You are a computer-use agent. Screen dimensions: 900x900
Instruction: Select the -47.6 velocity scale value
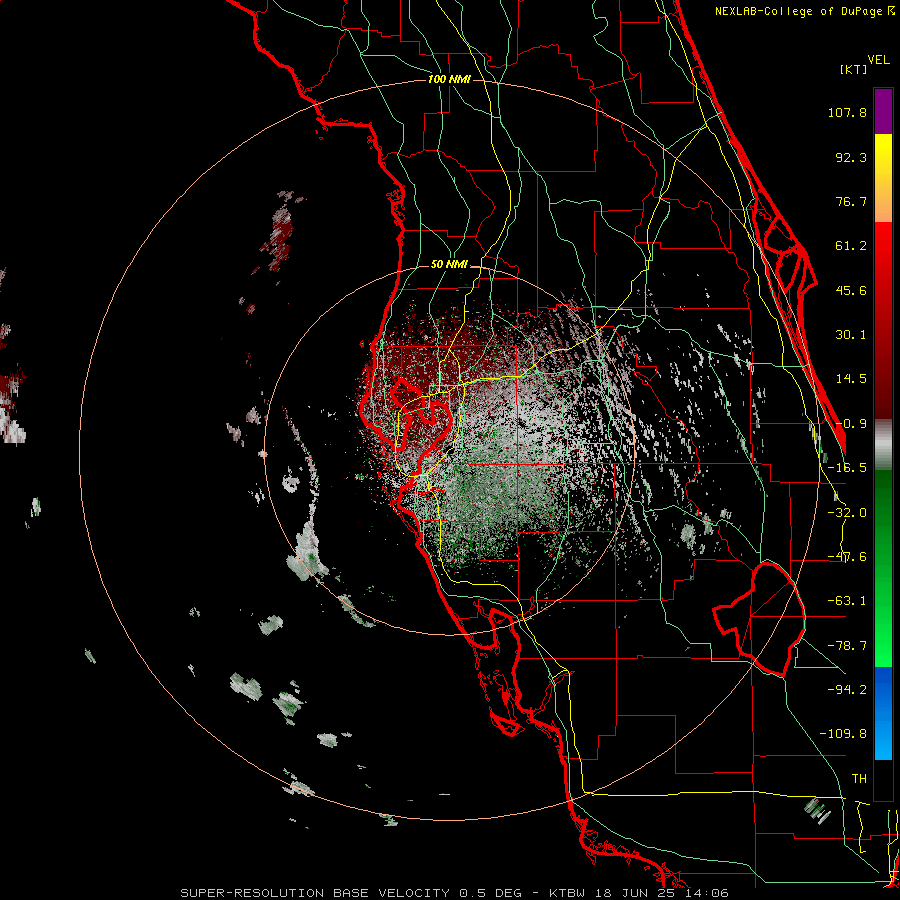coord(847,557)
